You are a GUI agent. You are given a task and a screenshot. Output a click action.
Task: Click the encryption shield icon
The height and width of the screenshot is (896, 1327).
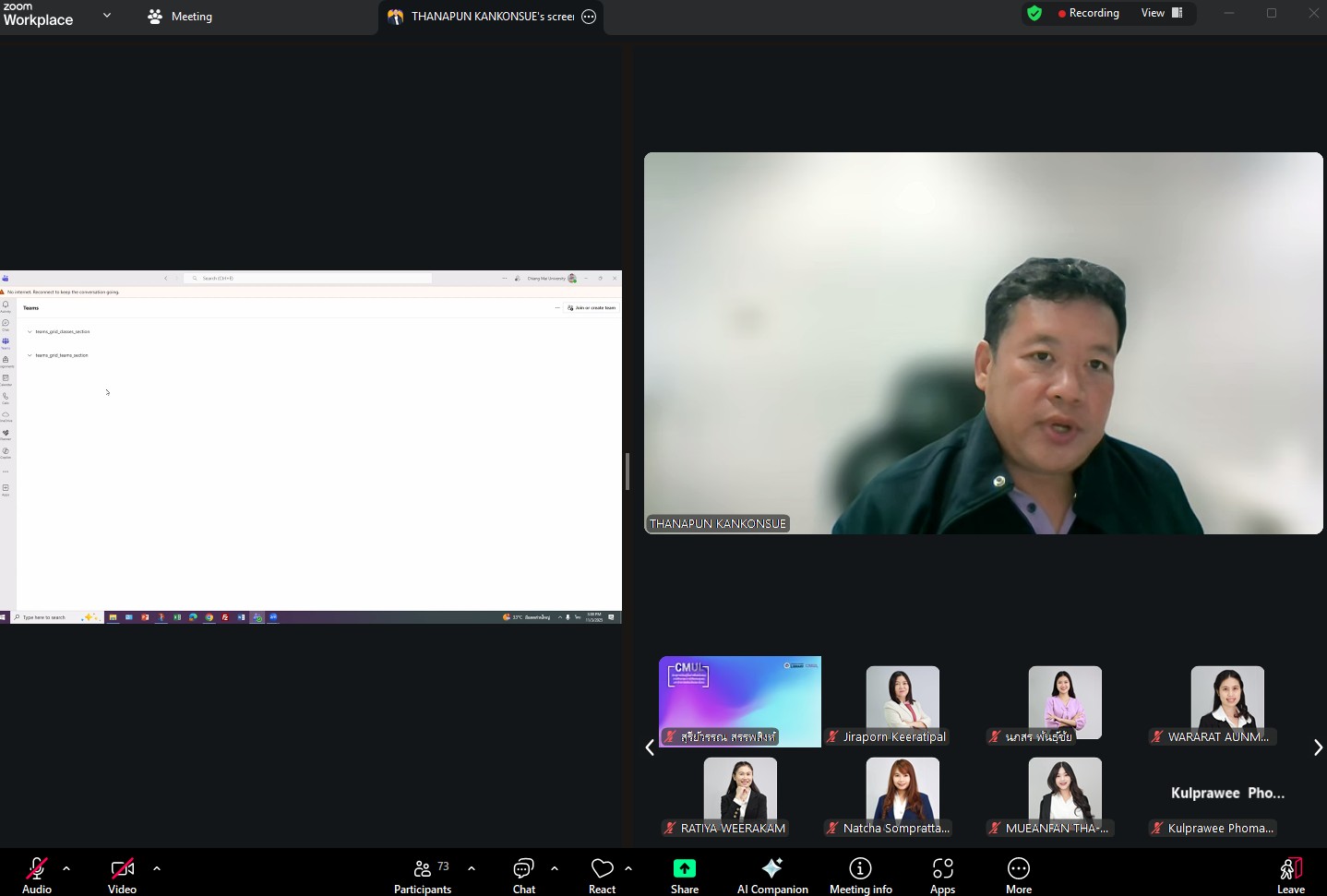[x=1034, y=13]
